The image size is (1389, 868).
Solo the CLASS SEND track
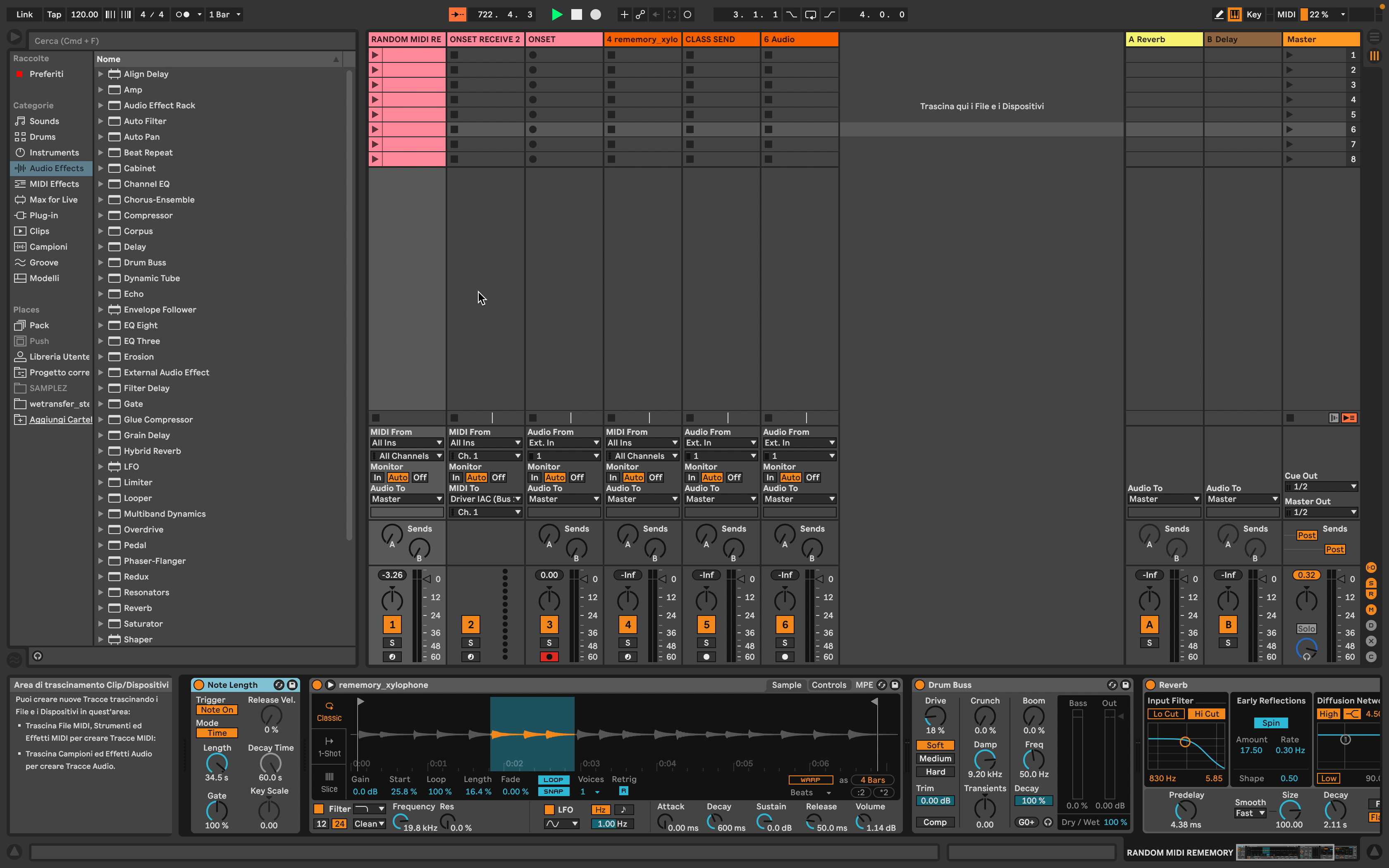pyautogui.click(x=706, y=642)
